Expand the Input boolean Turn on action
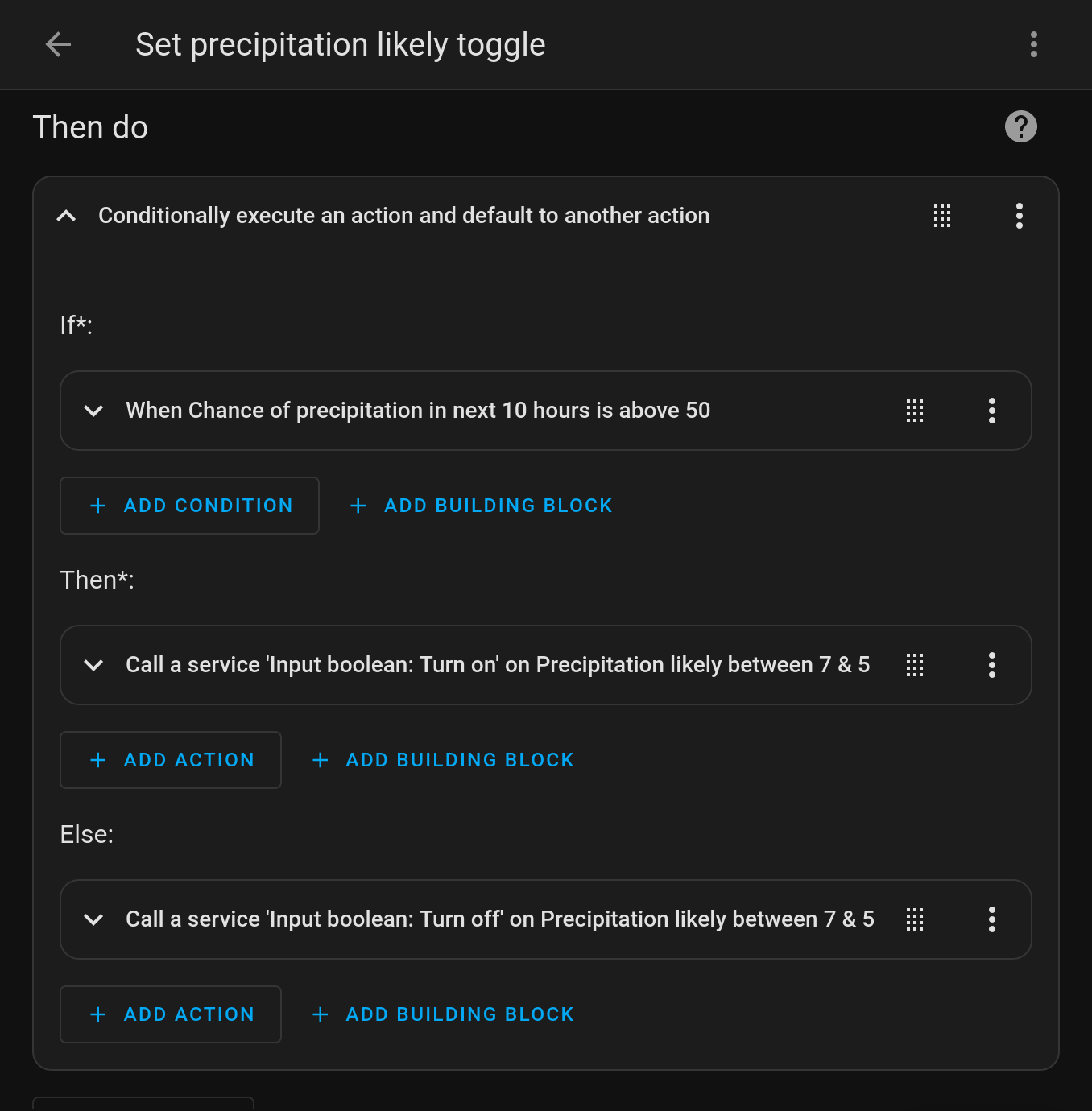The image size is (1092, 1111). pyautogui.click(x=93, y=665)
